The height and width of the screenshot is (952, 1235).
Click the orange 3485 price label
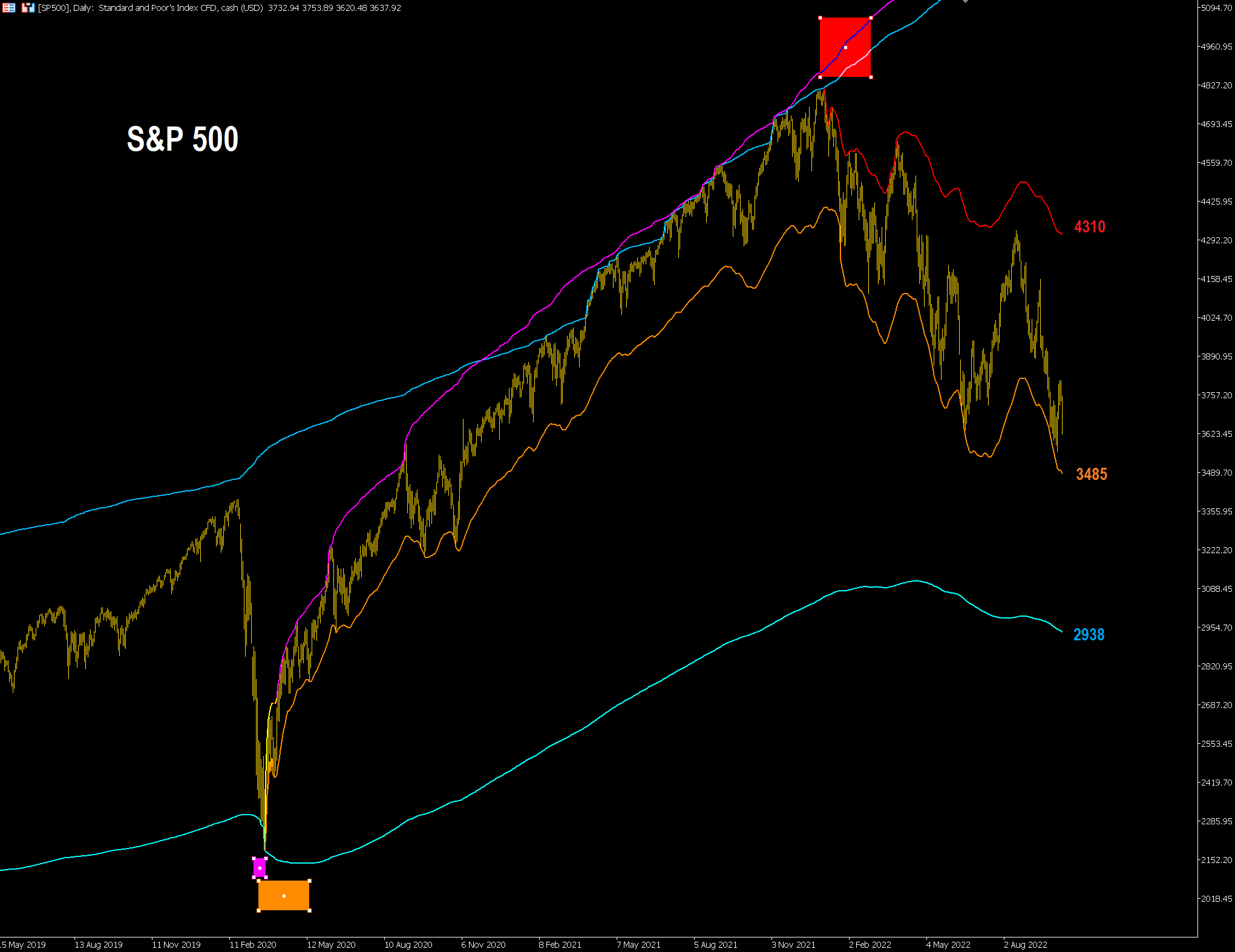[x=1092, y=474]
